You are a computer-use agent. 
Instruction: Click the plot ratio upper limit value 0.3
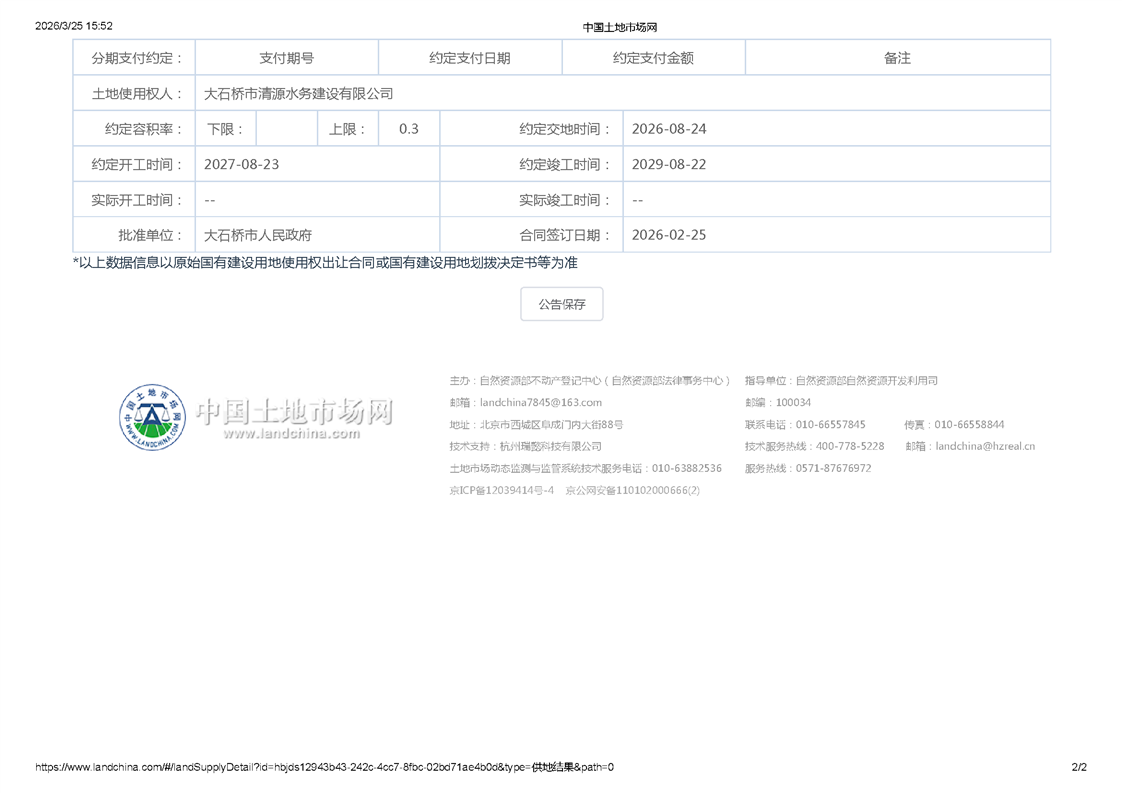(x=409, y=129)
